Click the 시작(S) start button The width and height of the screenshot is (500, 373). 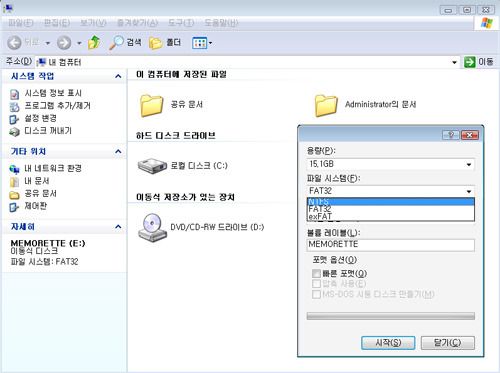point(388,343)
